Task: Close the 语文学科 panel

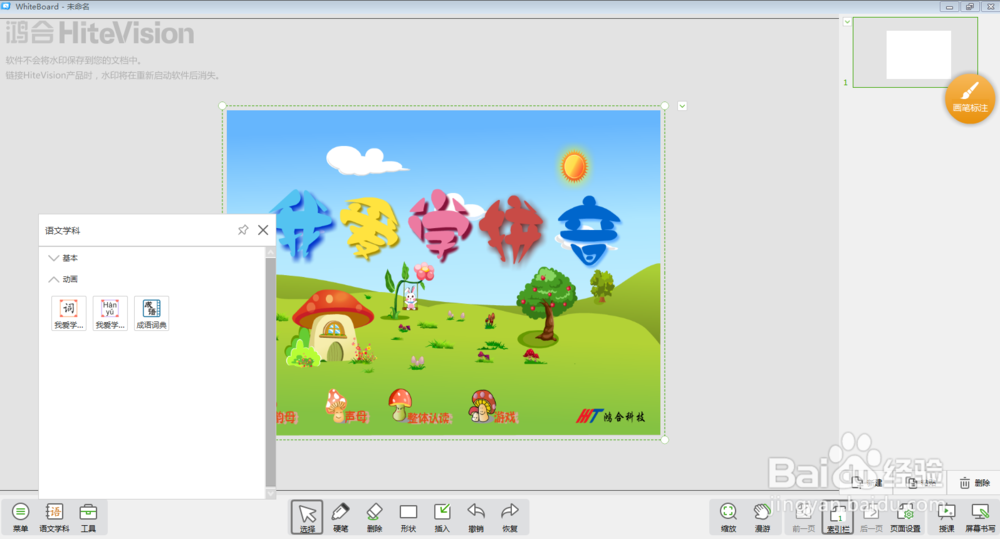Action: coord(263,230)
